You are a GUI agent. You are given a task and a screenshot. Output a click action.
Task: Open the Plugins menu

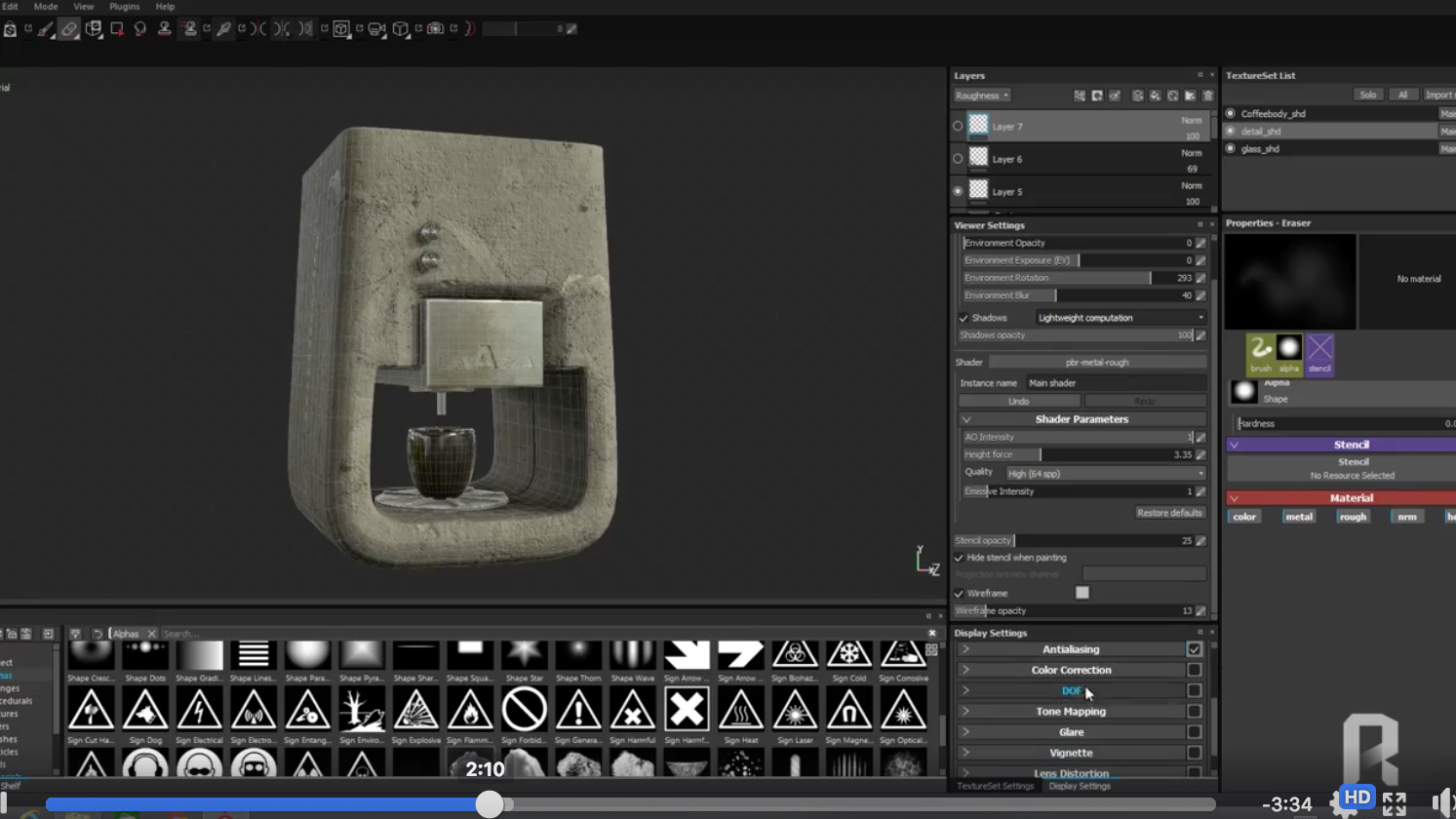pos(124,7)
